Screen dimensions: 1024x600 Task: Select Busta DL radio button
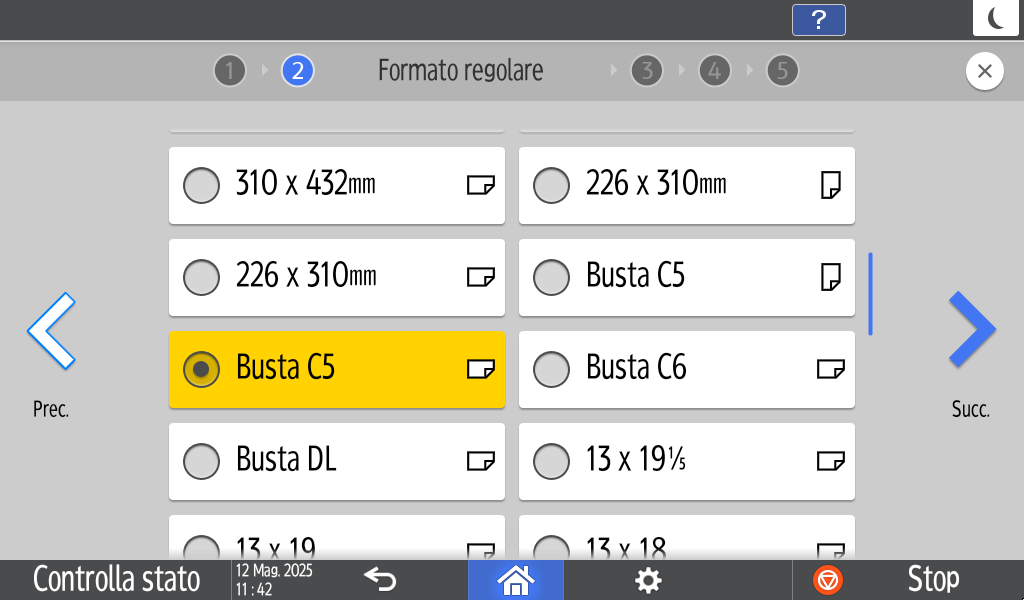tap(201, 462)
